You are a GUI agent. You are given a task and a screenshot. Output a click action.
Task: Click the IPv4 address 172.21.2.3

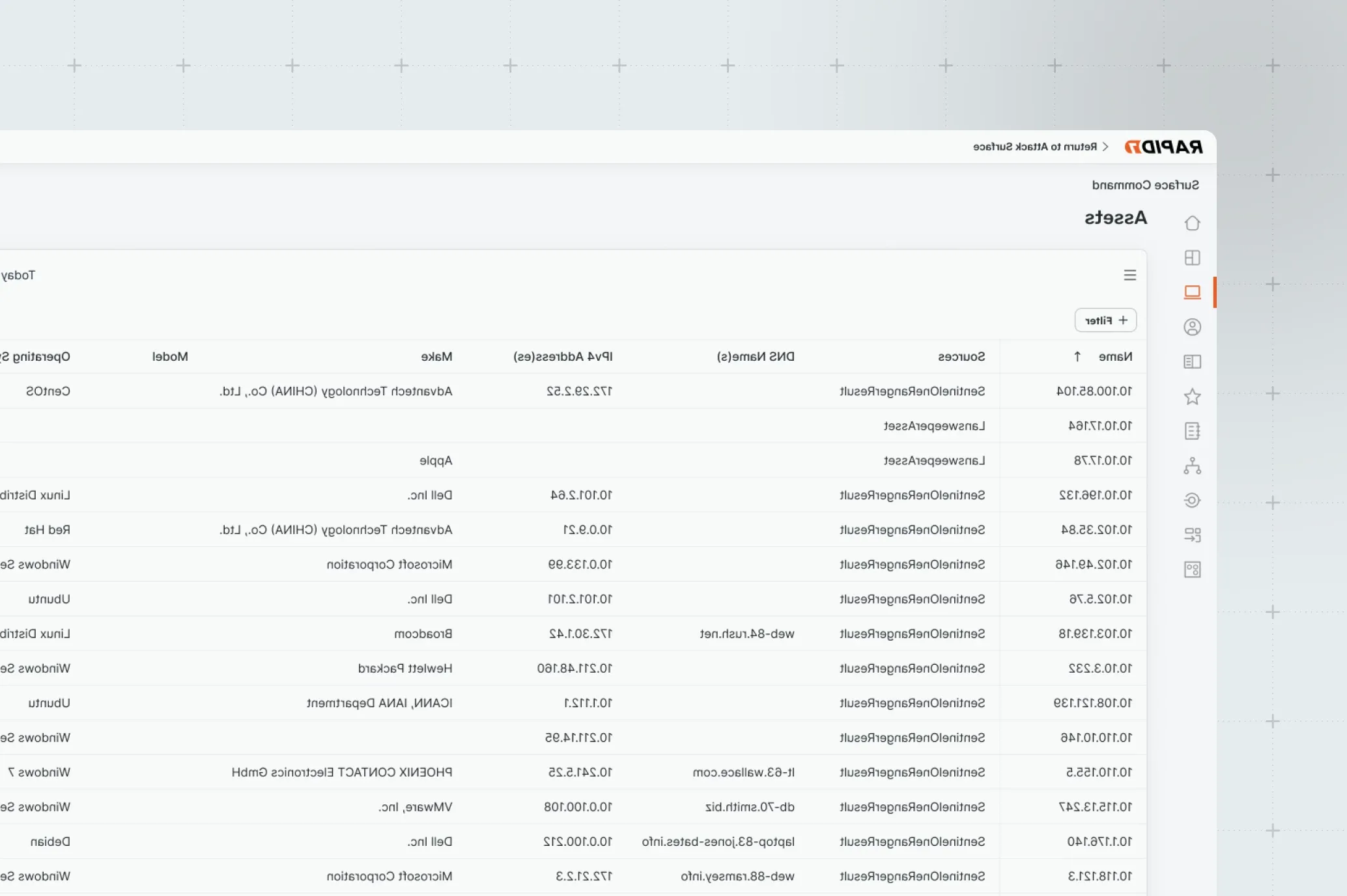pyautogui.click(x=584, y=876)
